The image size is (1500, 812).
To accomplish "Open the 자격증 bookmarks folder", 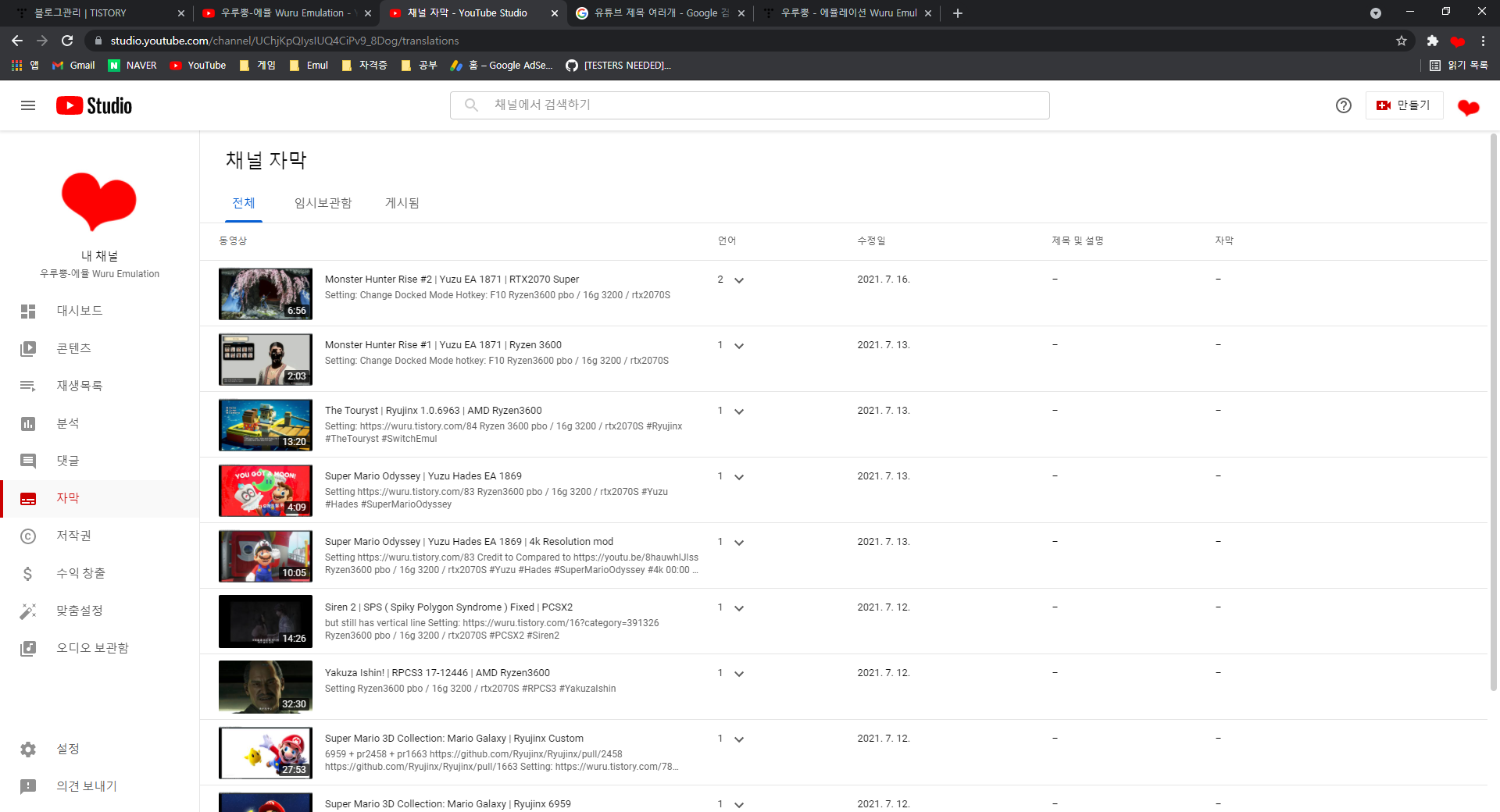I will point(365,66).
